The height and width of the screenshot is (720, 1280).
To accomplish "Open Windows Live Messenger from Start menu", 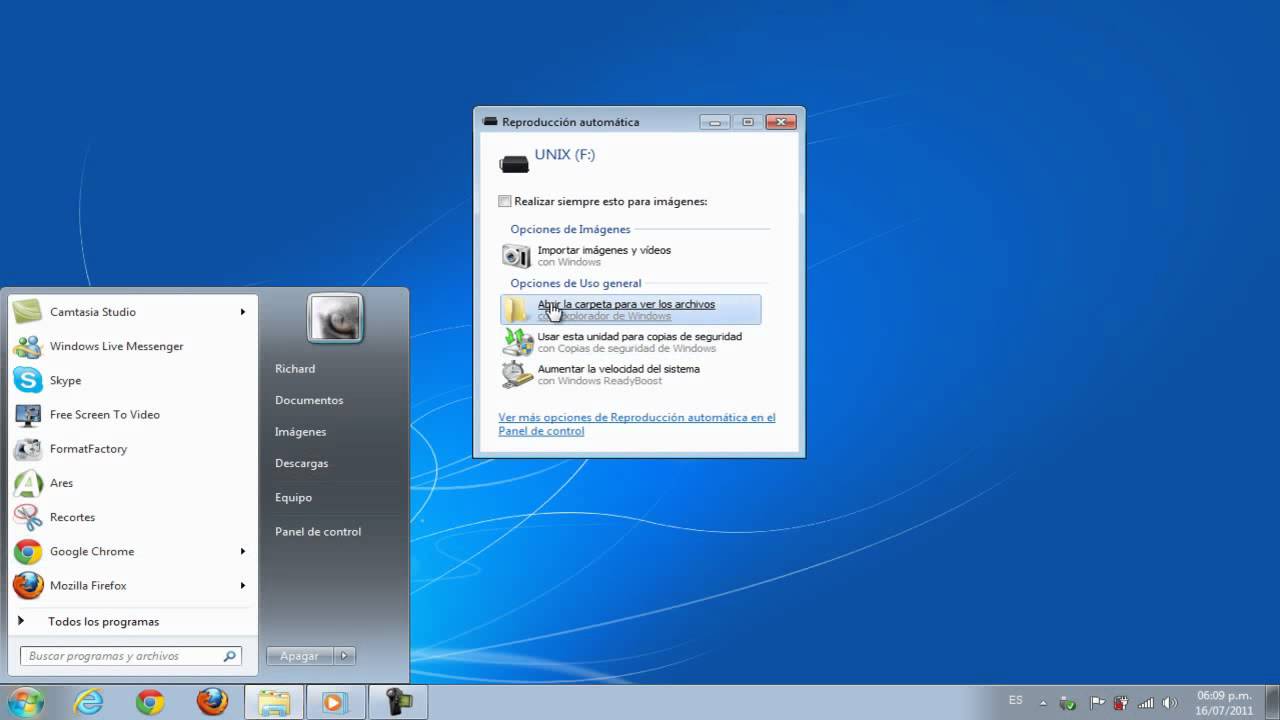I will click(131, 346).
